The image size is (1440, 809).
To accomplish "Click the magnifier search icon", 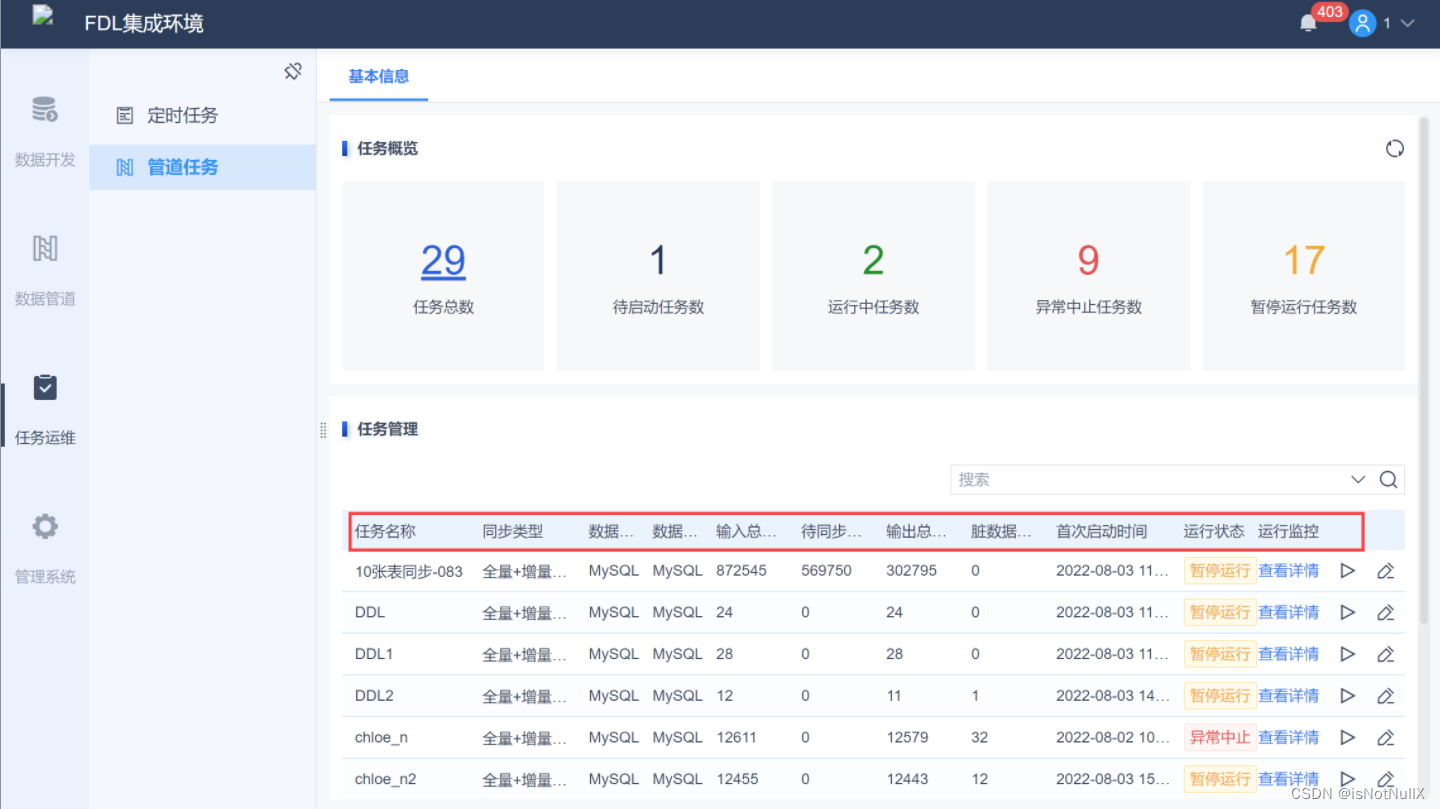I will [1388, 480].
